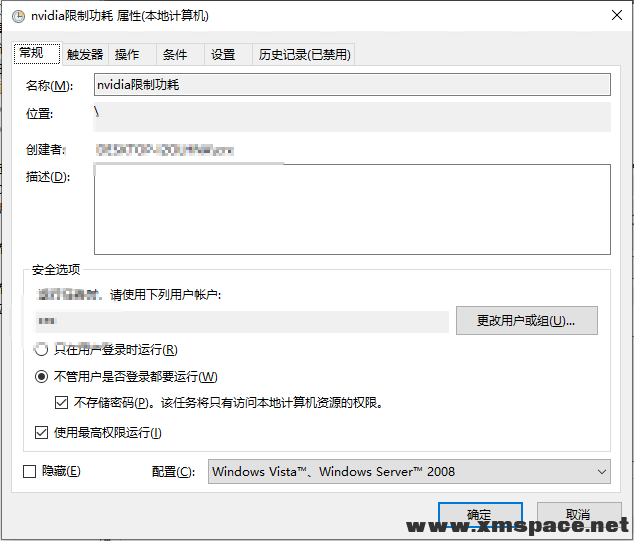The width and height of the screenshot is (634, 541).
Task: Cancel with the 取消 button
Action: tap(579, 515)
